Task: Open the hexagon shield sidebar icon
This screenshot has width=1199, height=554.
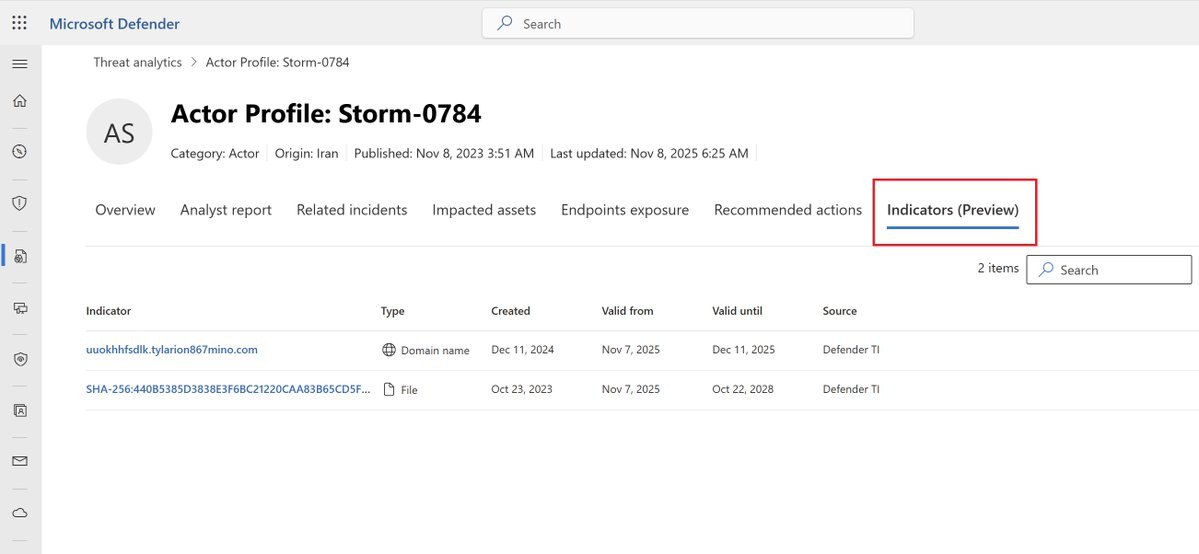Action: click(x=20, y=359)
